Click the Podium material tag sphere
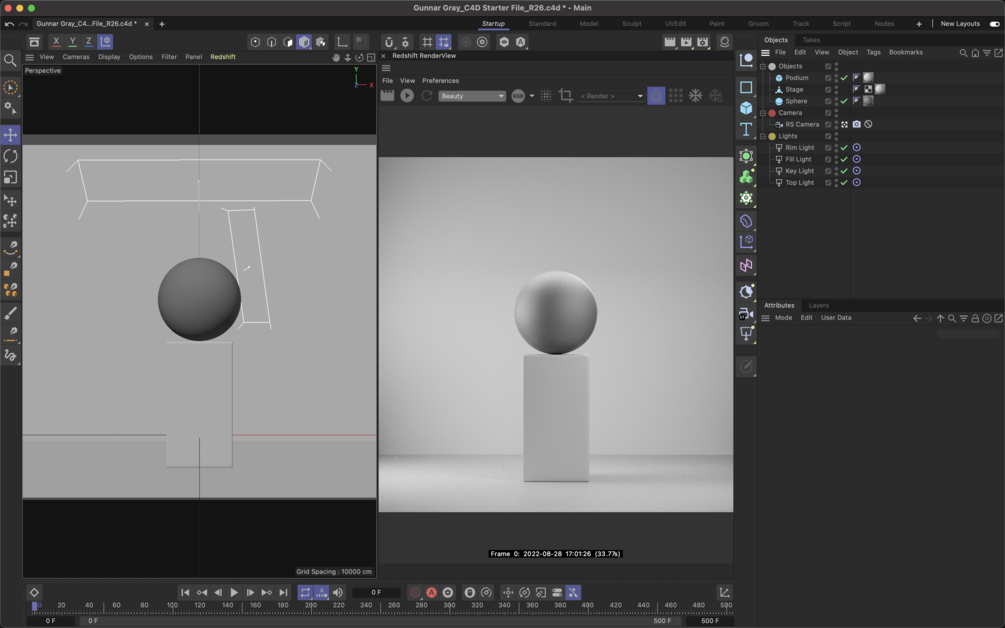The width and height of the screenshot is (1005, 628). point(868,78)
